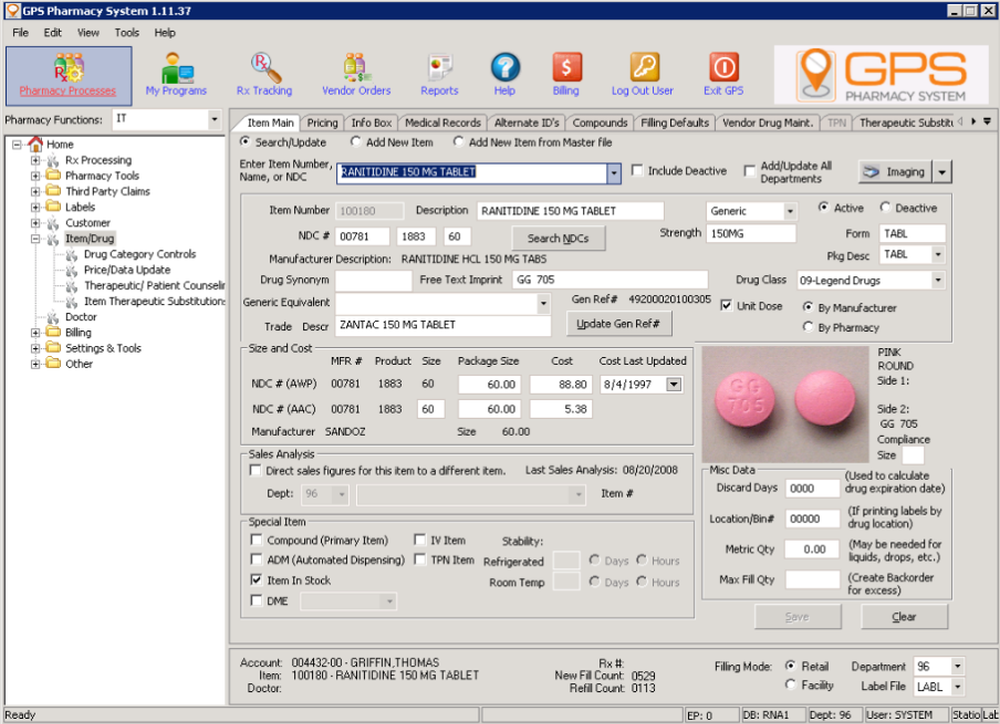Click the pink tablet image

[x=785, y=404]
